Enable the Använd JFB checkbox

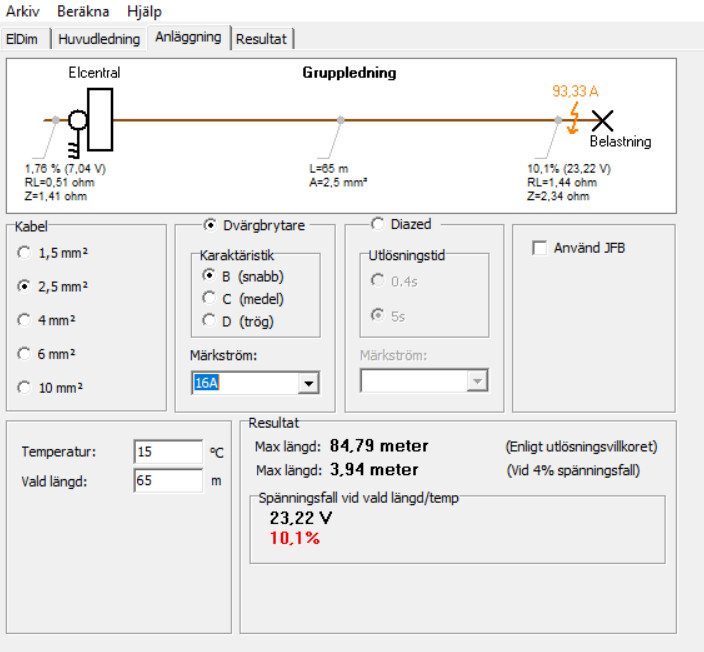[x=540, y=248]
